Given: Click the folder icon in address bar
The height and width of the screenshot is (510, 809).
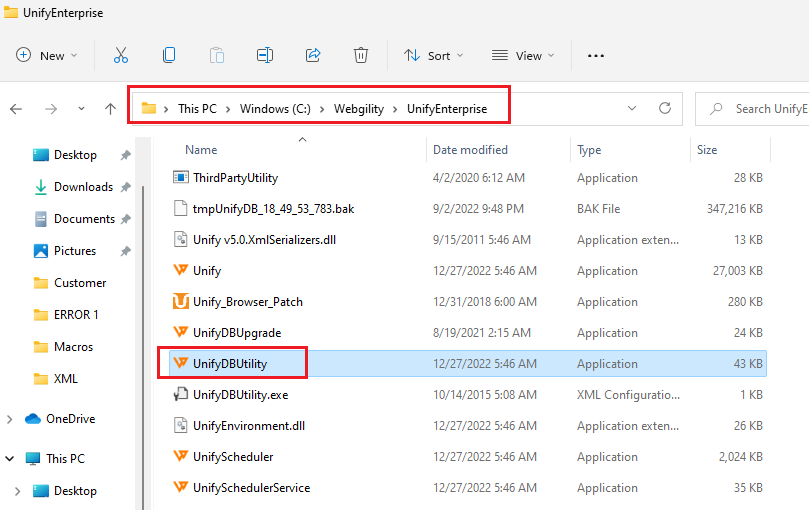Looking at the screenshot, I should [149, 108].
